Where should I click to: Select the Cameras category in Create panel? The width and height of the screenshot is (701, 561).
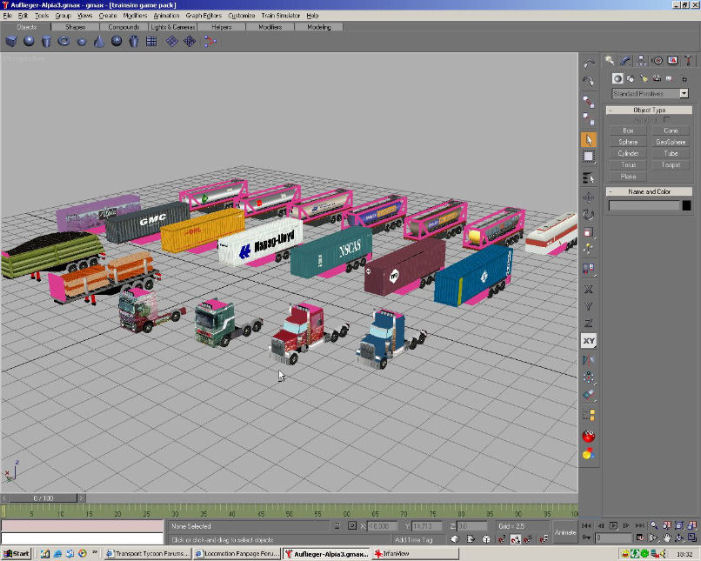point(657,79)
